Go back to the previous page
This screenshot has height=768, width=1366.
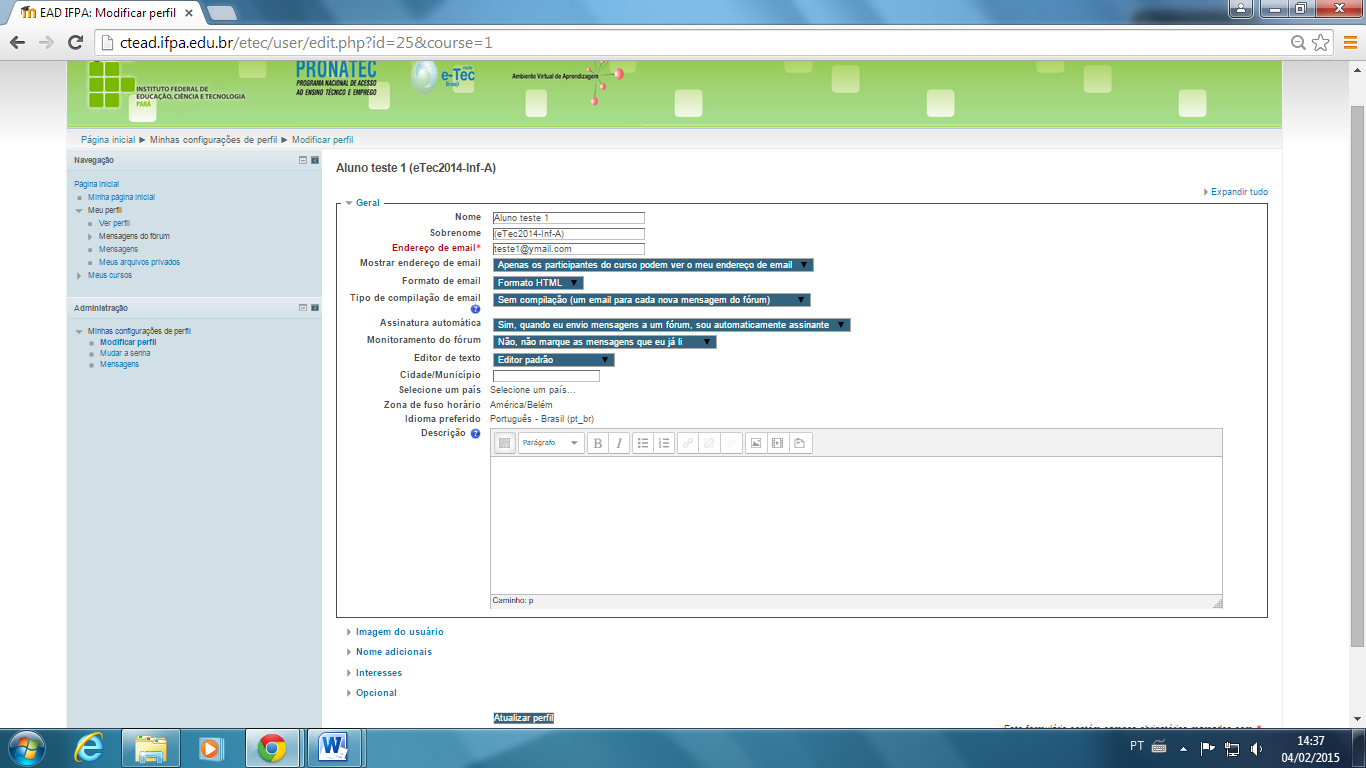(17, 43)
